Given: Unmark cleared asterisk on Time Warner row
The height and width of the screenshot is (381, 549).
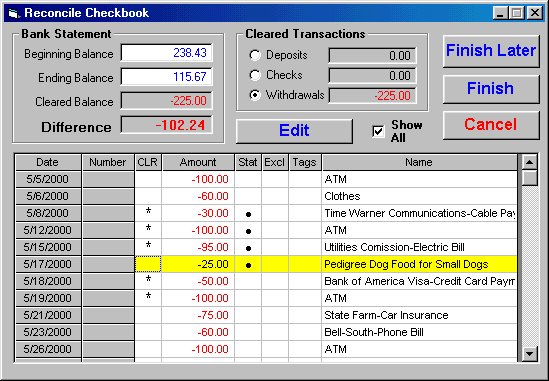Looking at the screenshot, I should coord(148,213).
